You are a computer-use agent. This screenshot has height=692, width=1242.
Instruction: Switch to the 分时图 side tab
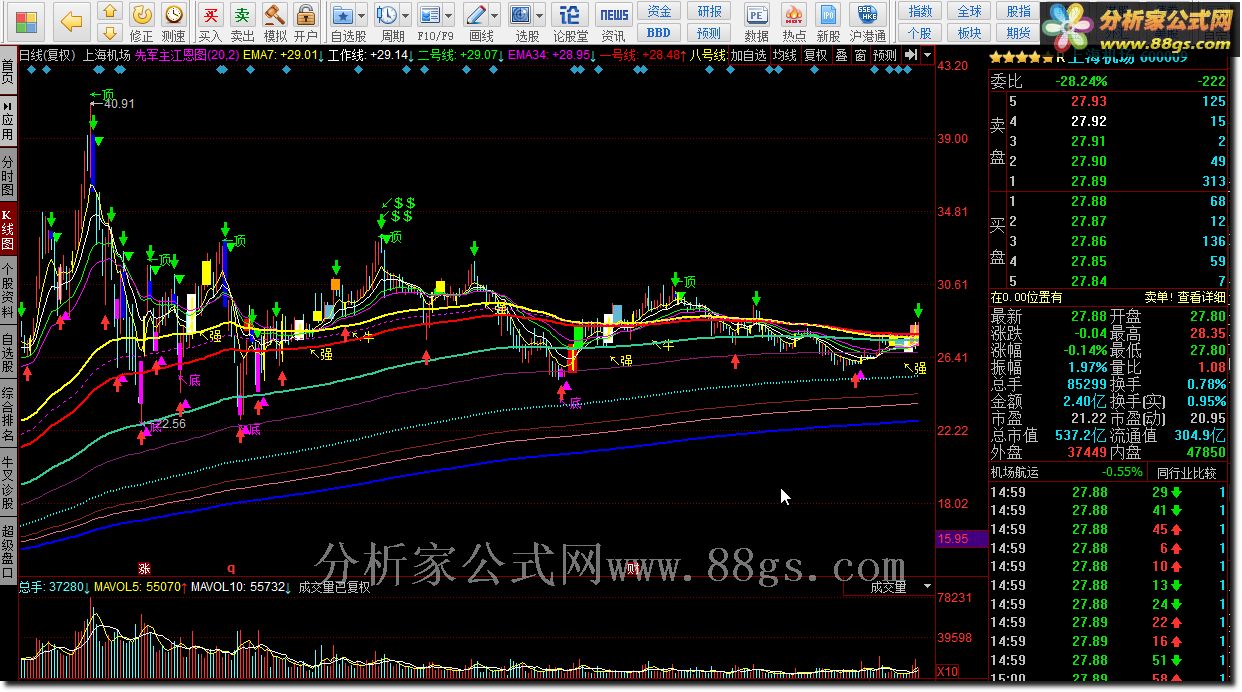point(8,176)
